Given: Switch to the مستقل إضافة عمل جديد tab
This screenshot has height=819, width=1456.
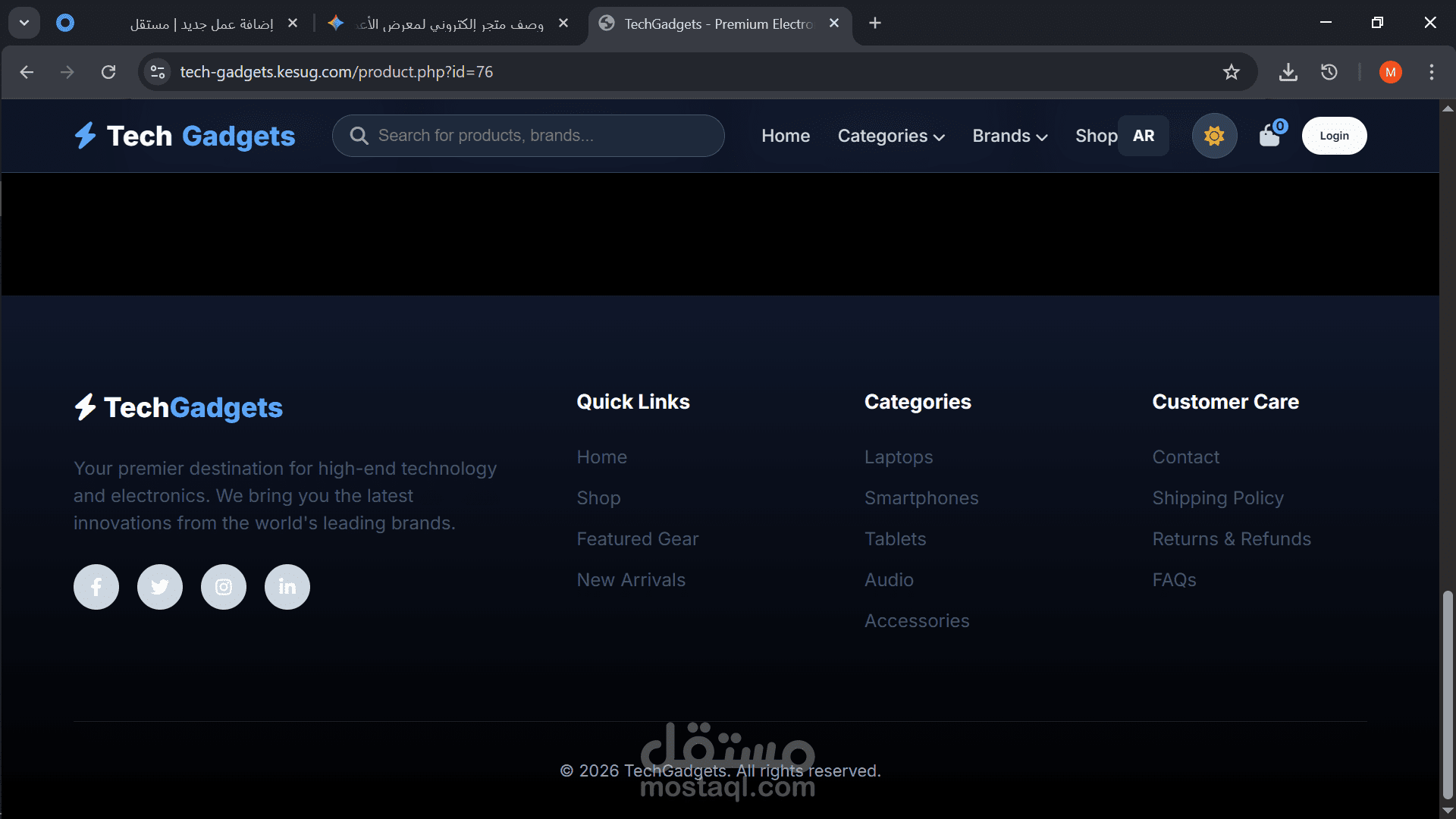Looking at the screenshot, I should 201,24.
